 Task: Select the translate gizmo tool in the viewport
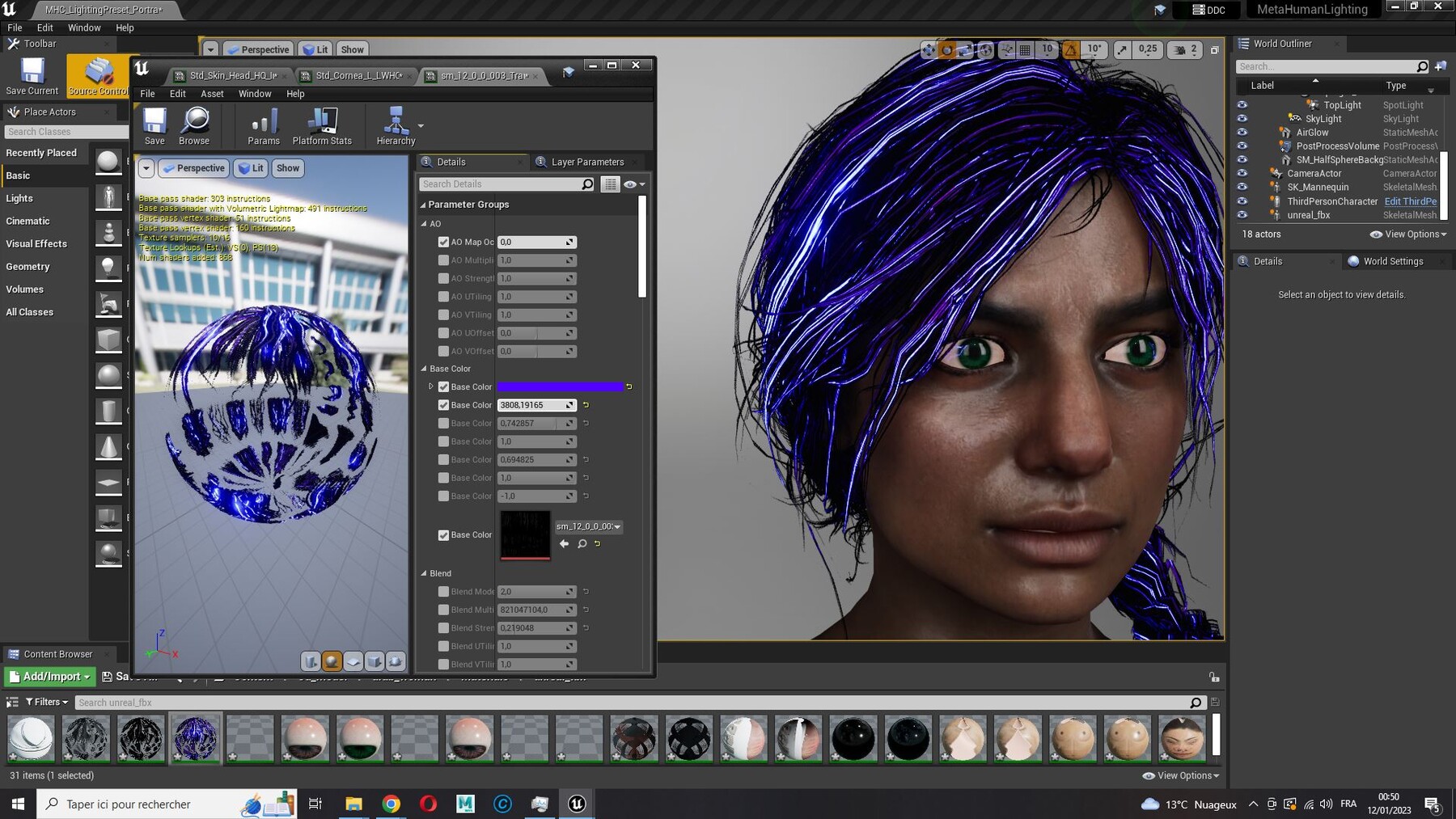(929, 49)
